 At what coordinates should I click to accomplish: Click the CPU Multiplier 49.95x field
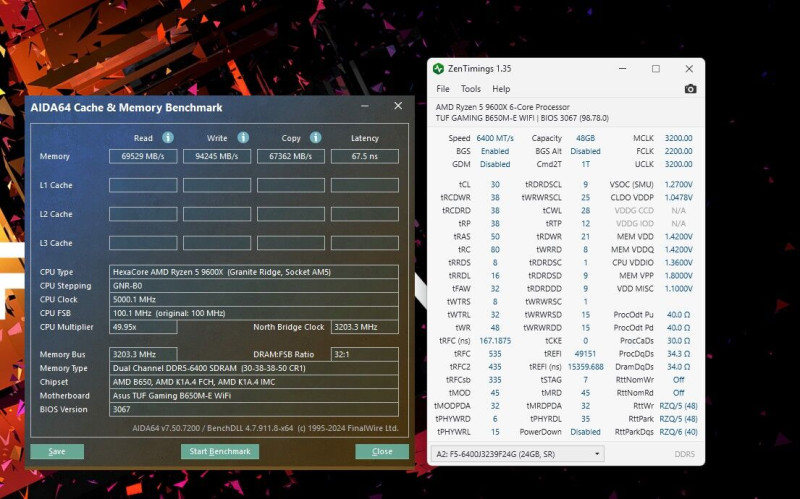click(143, 327)
